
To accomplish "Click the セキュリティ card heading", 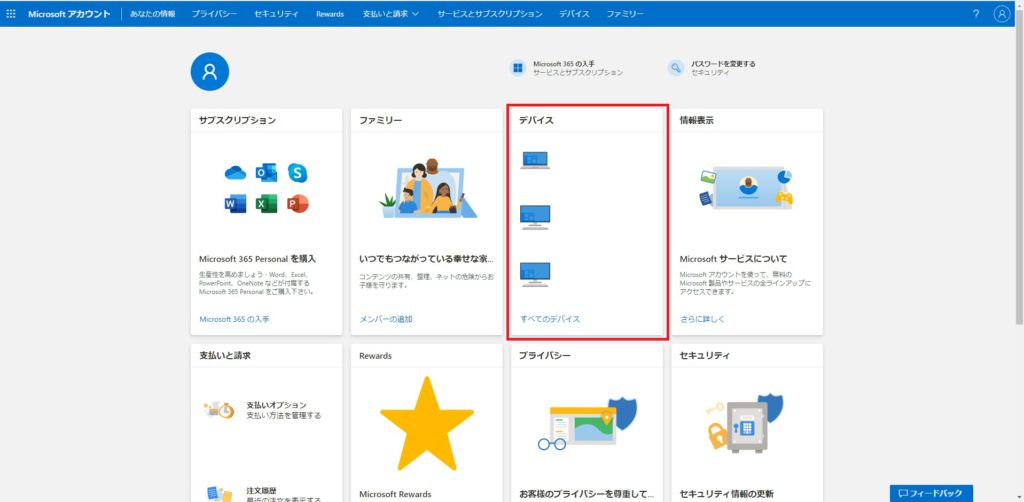I will pyautogui.click(x=705, y=356).
